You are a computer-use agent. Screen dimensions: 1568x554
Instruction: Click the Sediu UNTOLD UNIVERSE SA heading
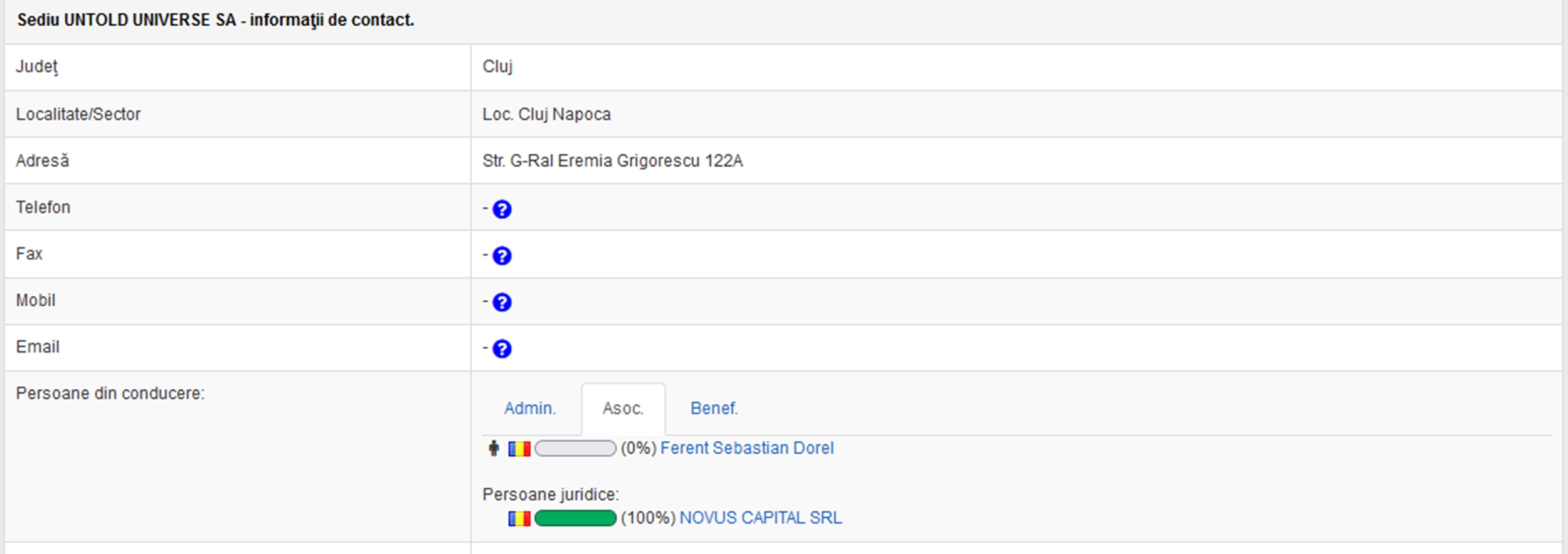point(216,20)
